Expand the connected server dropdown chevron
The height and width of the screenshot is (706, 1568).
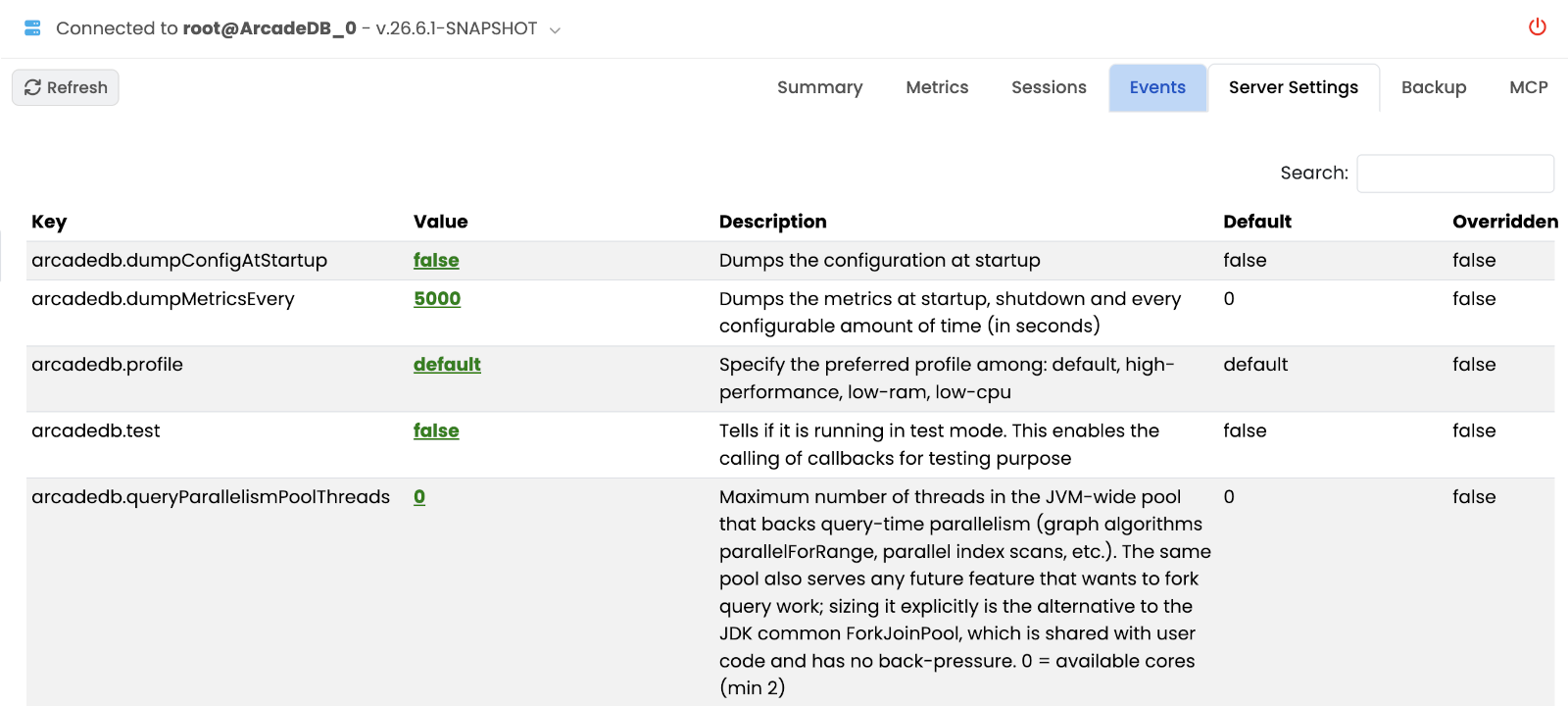click(555, 30)
